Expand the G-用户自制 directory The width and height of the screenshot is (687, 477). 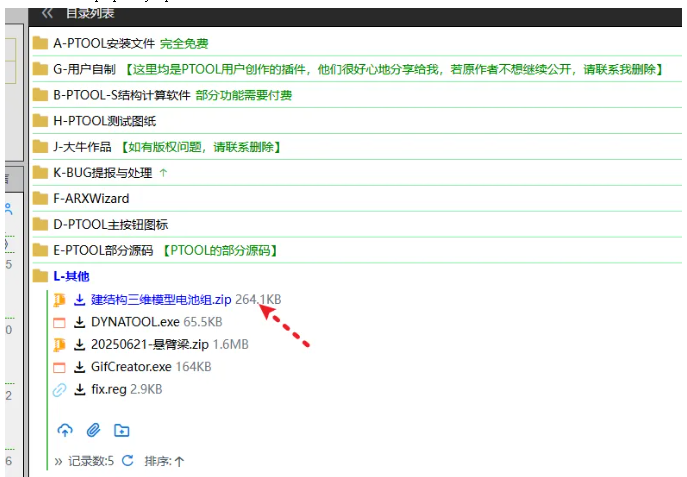84,69
